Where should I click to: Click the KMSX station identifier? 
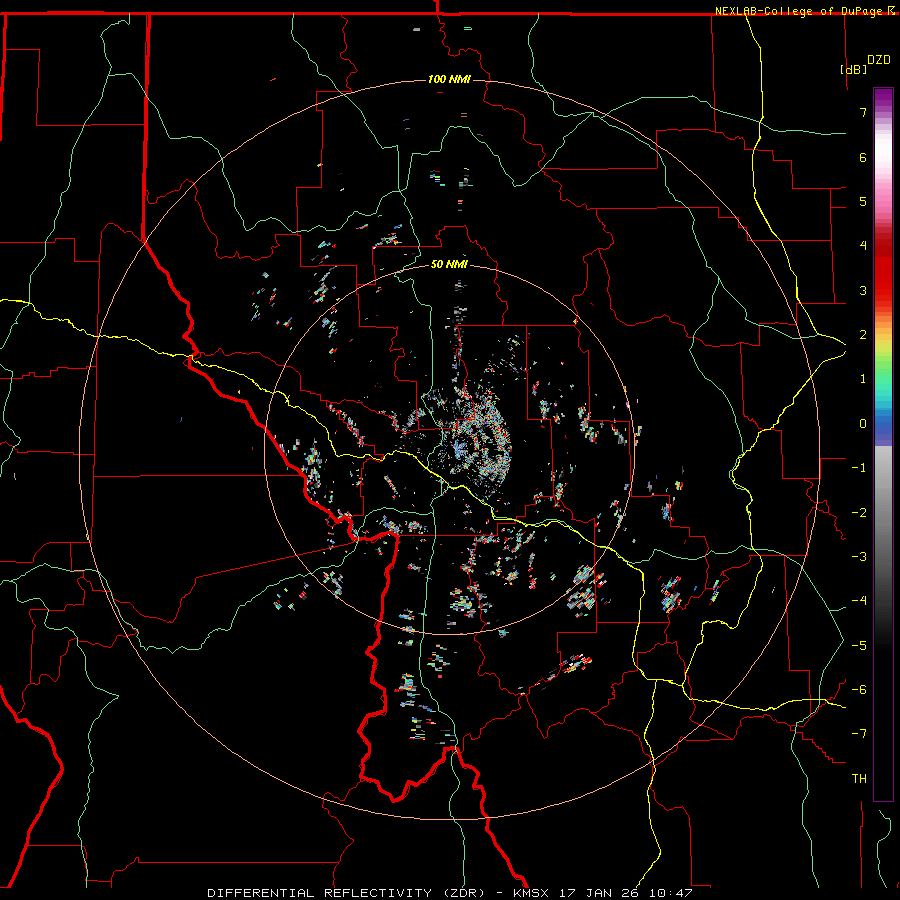(531, 893)
